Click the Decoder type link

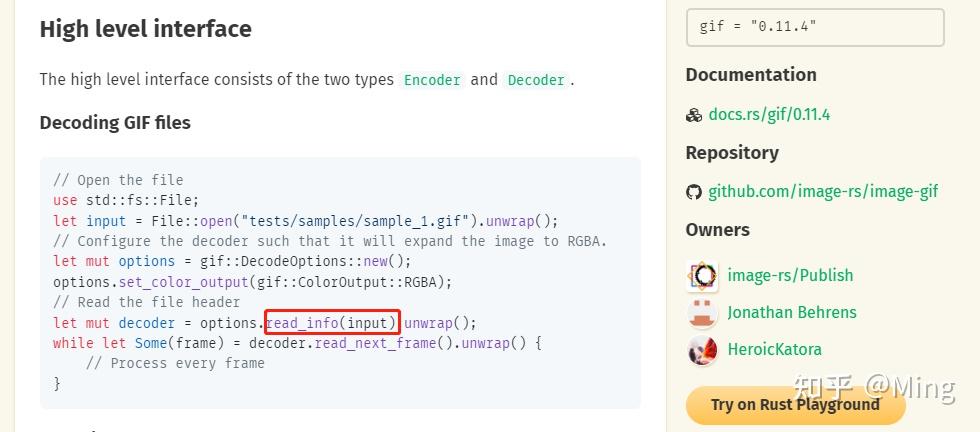pos(536,80)
